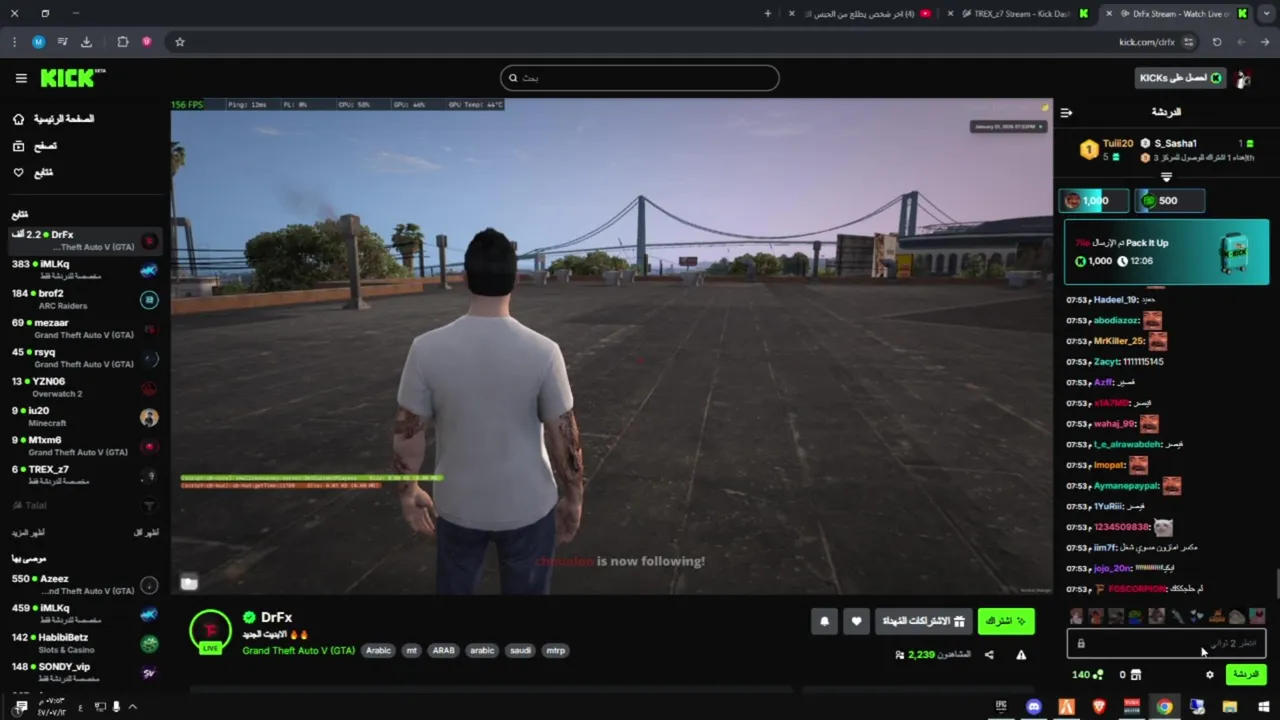The width and height of the screenshot is (1280, 720).
Task: Open TREX_z7 channel in sidebar
Action: coord(84,475)
